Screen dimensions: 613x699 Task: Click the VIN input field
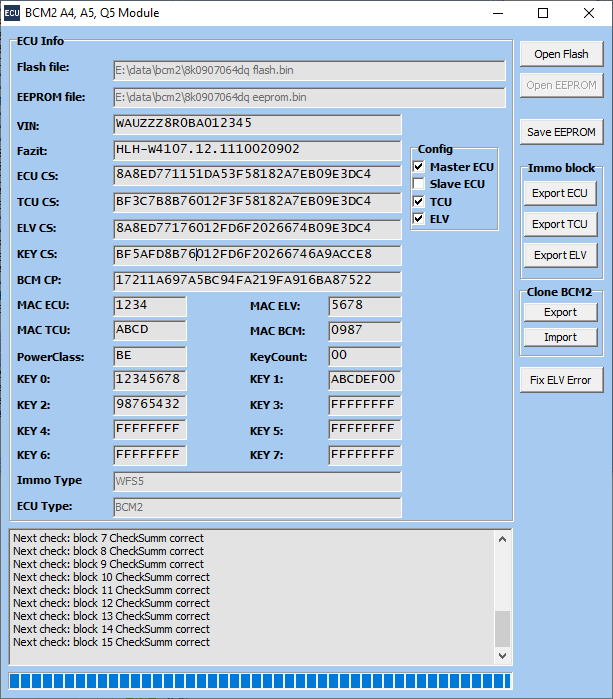click(x=257, y=124)
